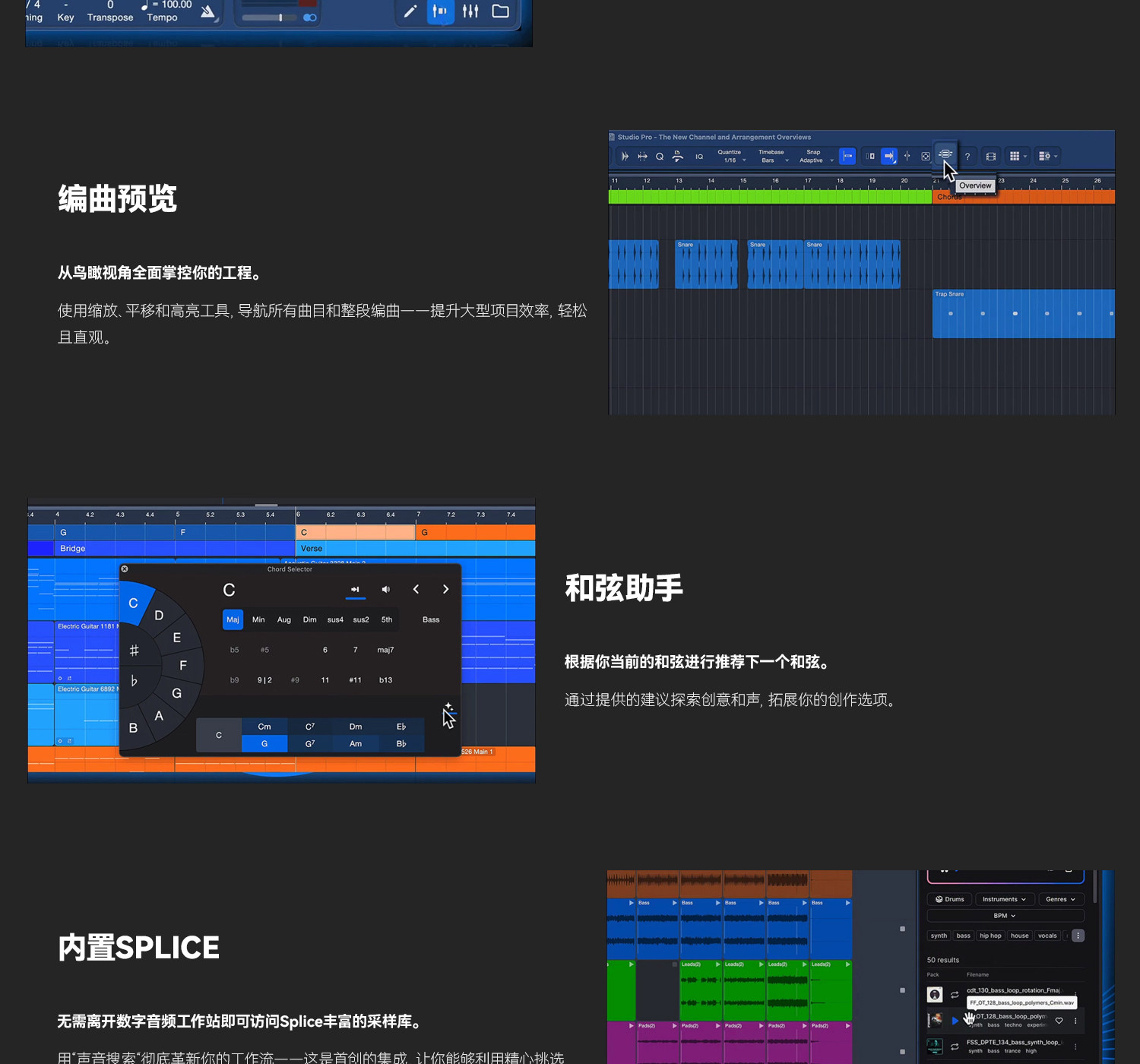Screen dimensions: 1140x1064
Task: Toggle the metronome icon beside Tempo
Action: click(x=208, y=12)
